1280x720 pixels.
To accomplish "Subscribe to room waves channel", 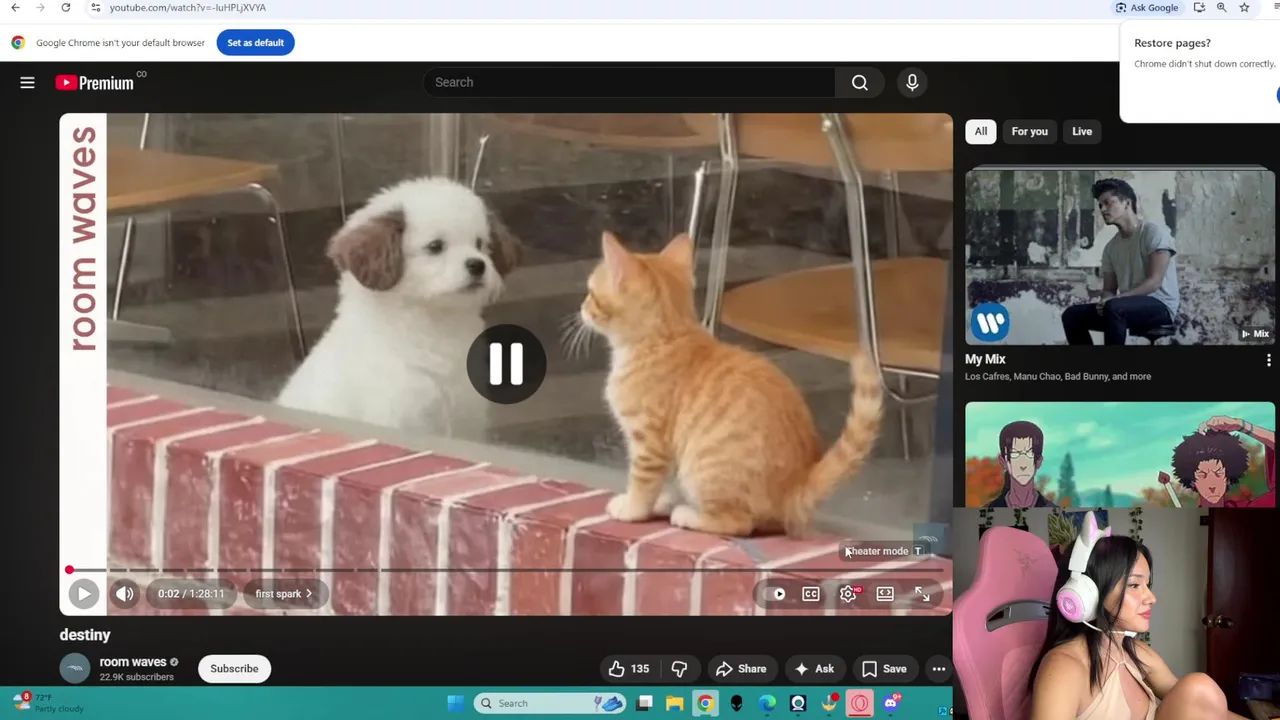I will pyautogui.click(x=234, y=669).
